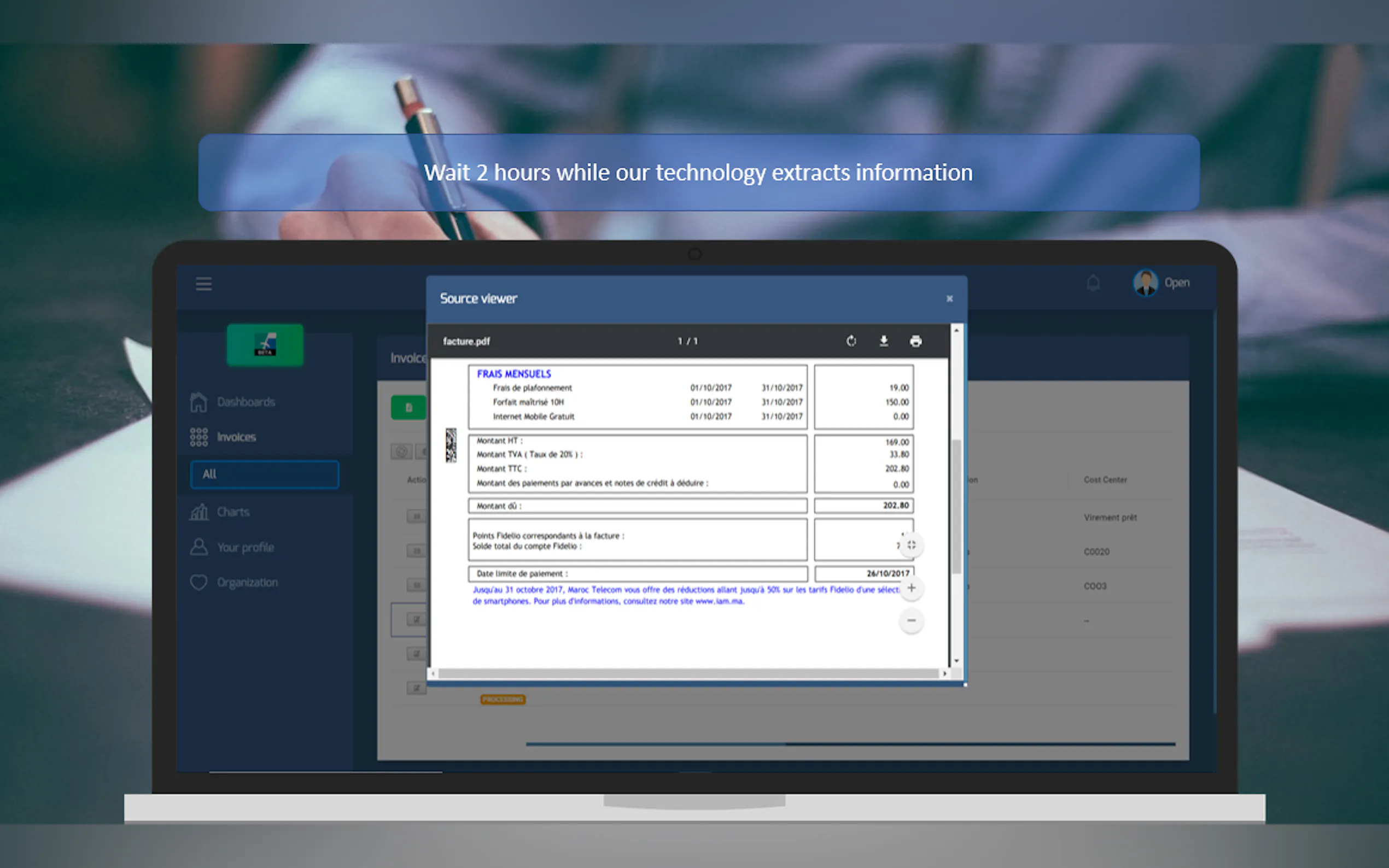Click the orange PROCESSING status badge
1389x868 pixels.
pos(503,699)
